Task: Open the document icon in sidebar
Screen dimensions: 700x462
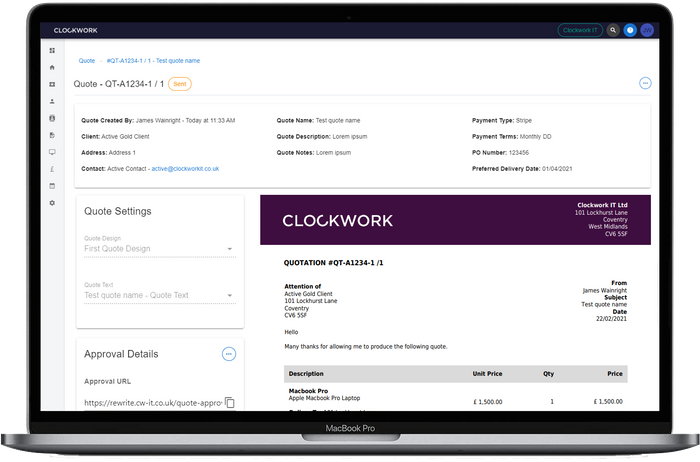Action: point(52,135)
